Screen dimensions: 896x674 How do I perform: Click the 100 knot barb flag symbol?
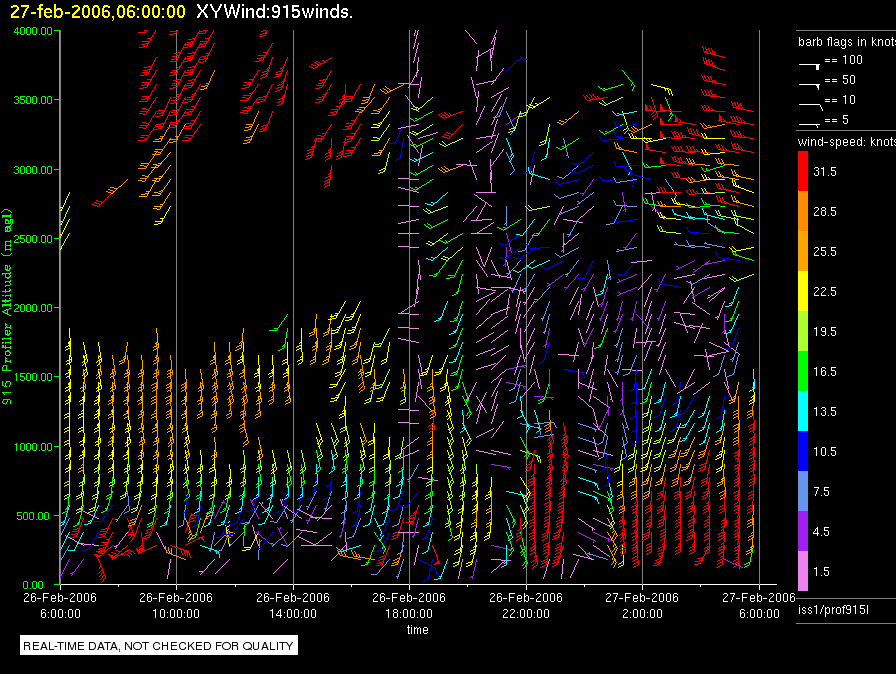pyautogui.click(x=810, y=66)
